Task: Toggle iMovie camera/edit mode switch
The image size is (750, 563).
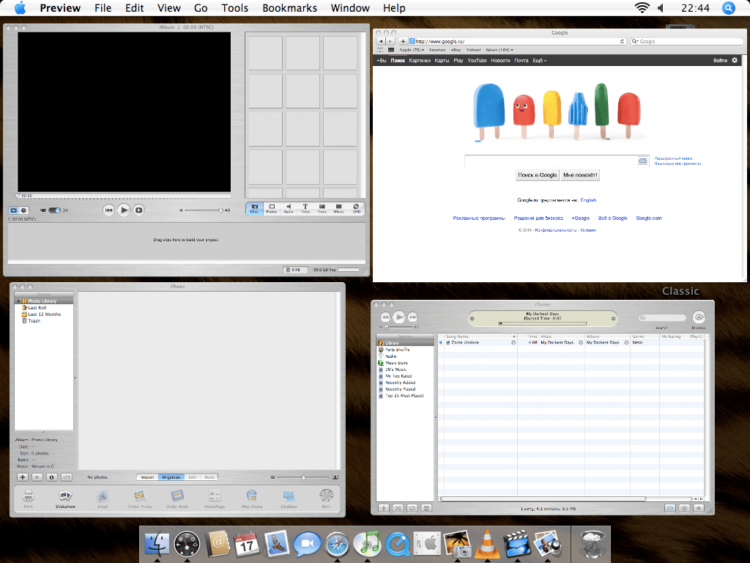Action: pyautogui.click(x=55, y=210)
